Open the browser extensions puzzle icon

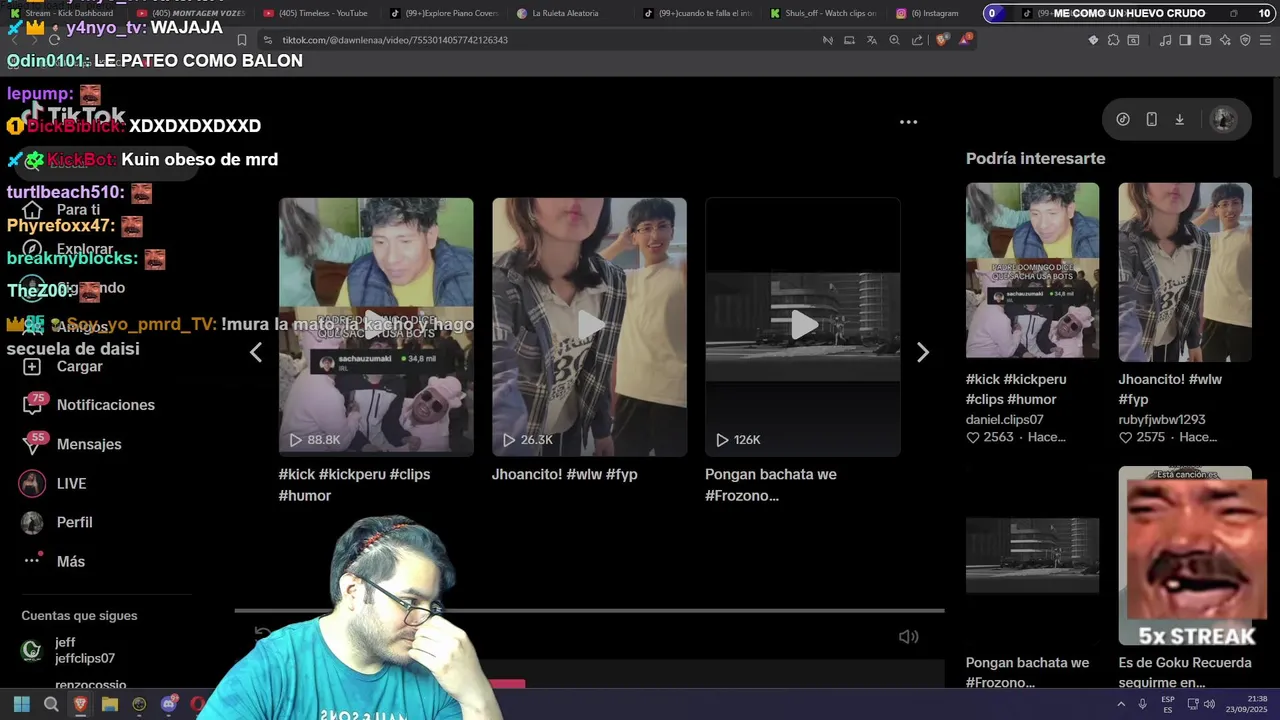click(x=1113, y=40)
